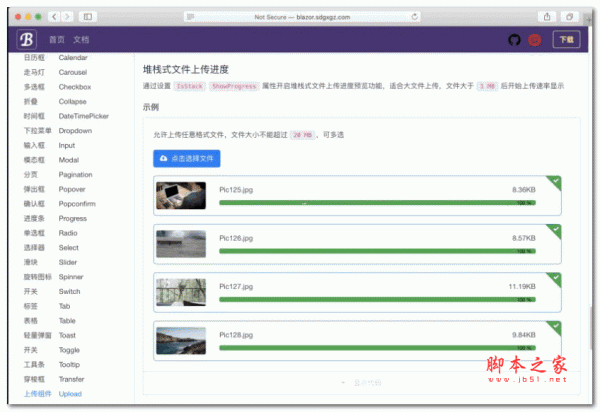Click the IsStack code tag
Viewport: 600px width, 412px height.
coord(189,86)
